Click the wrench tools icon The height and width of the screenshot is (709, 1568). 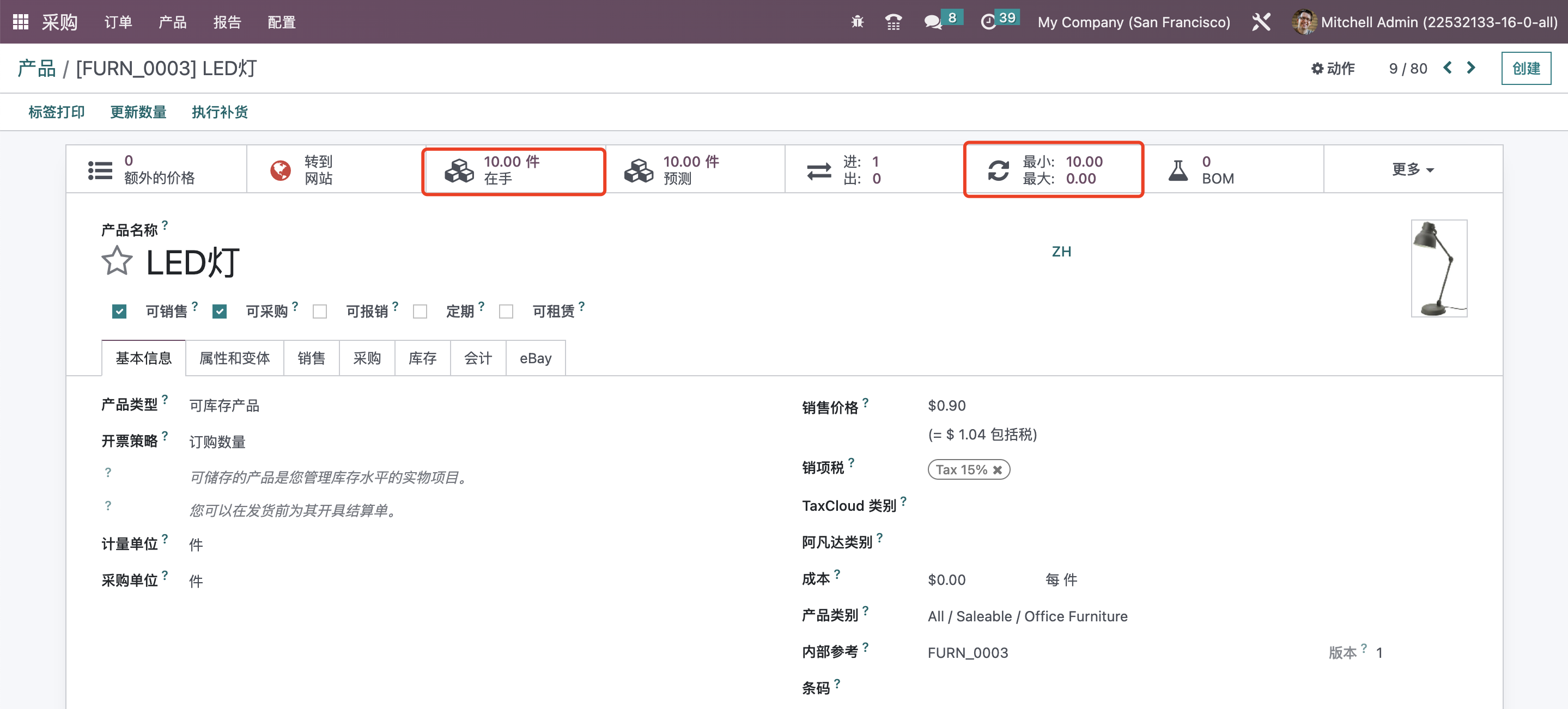coord(1261,22)
